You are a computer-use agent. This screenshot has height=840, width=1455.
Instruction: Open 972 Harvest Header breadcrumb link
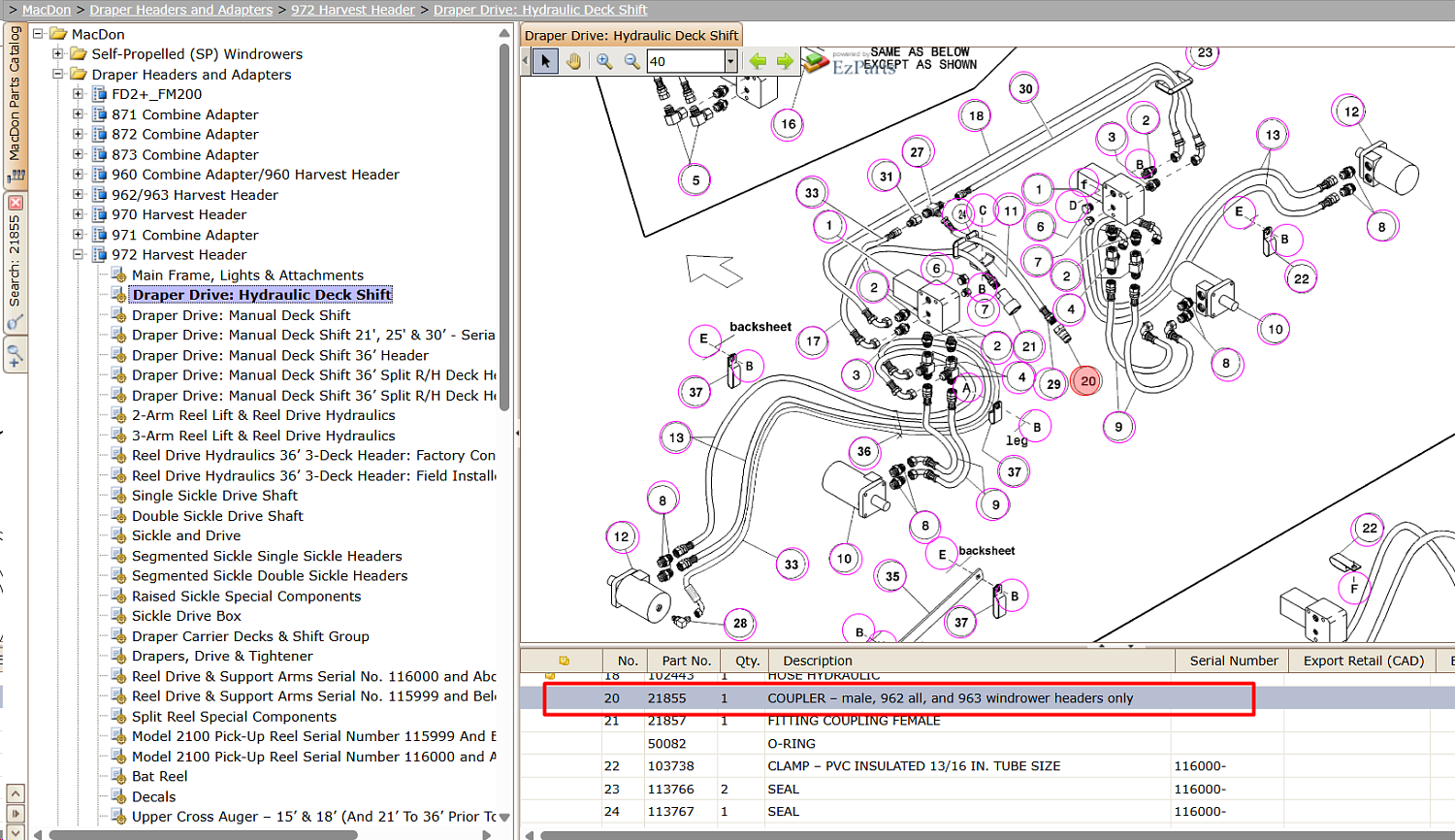pos(353,10)
